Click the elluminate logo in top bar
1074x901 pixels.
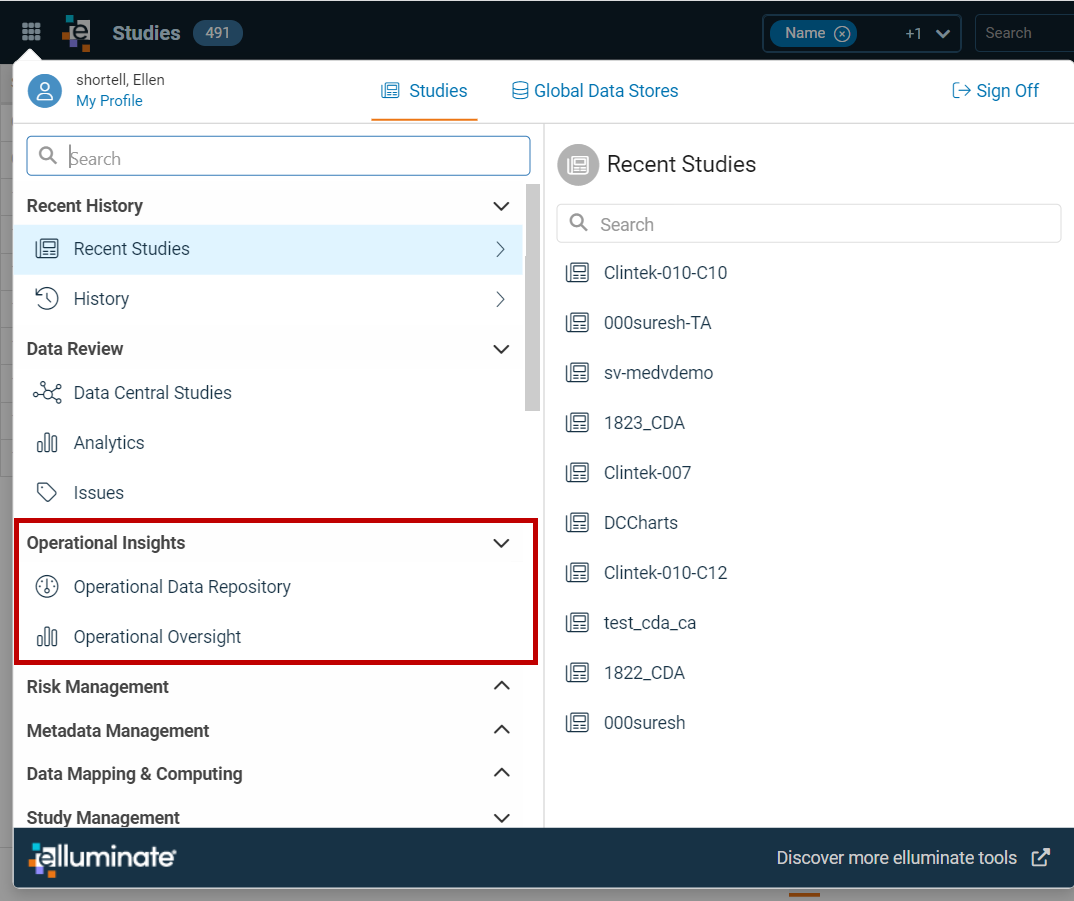click(77, 33)
